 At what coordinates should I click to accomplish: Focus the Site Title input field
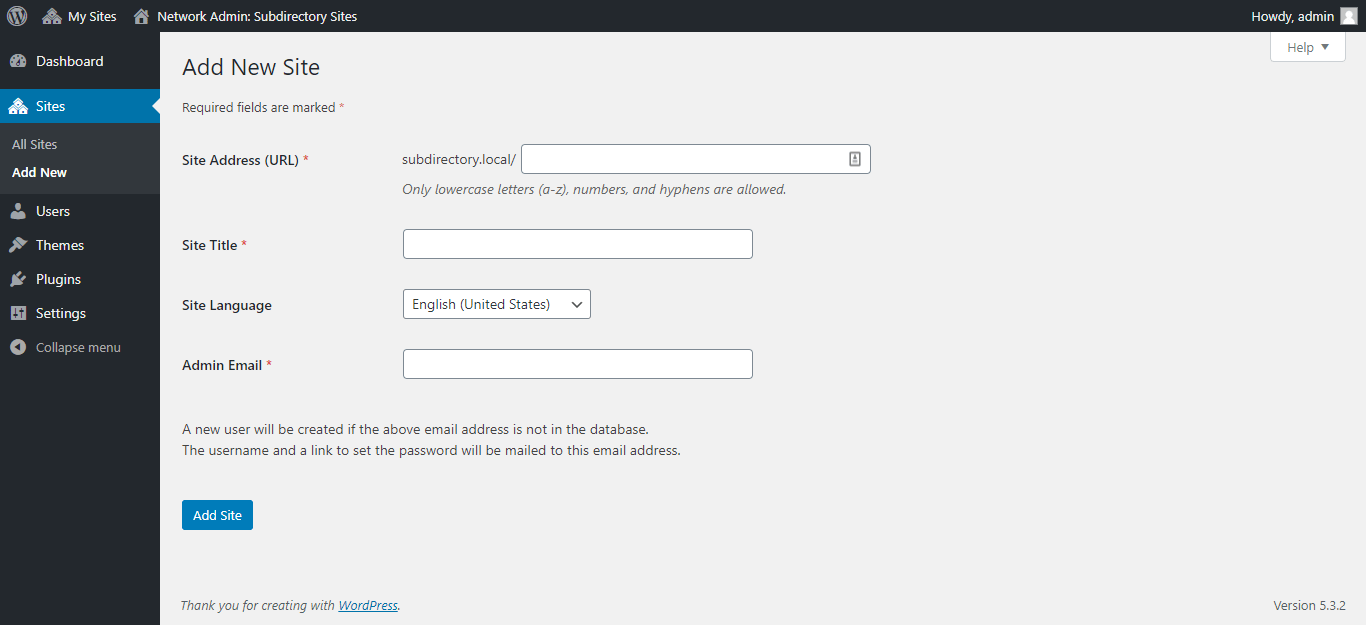577,243
